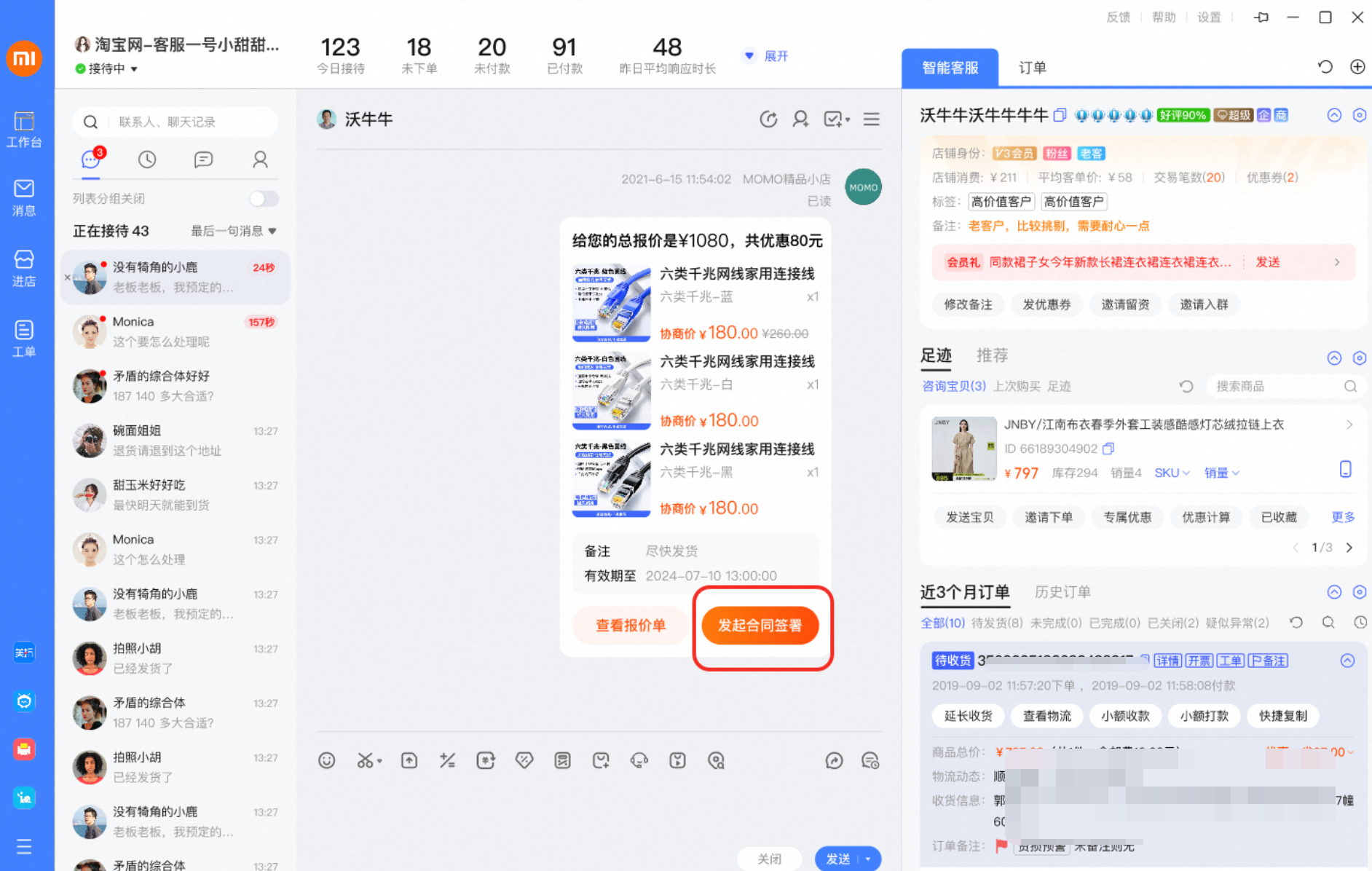This screenshot has width=1372, height=871.
Task: Click the forward chat icon near send area
Action: pos(834,760)
